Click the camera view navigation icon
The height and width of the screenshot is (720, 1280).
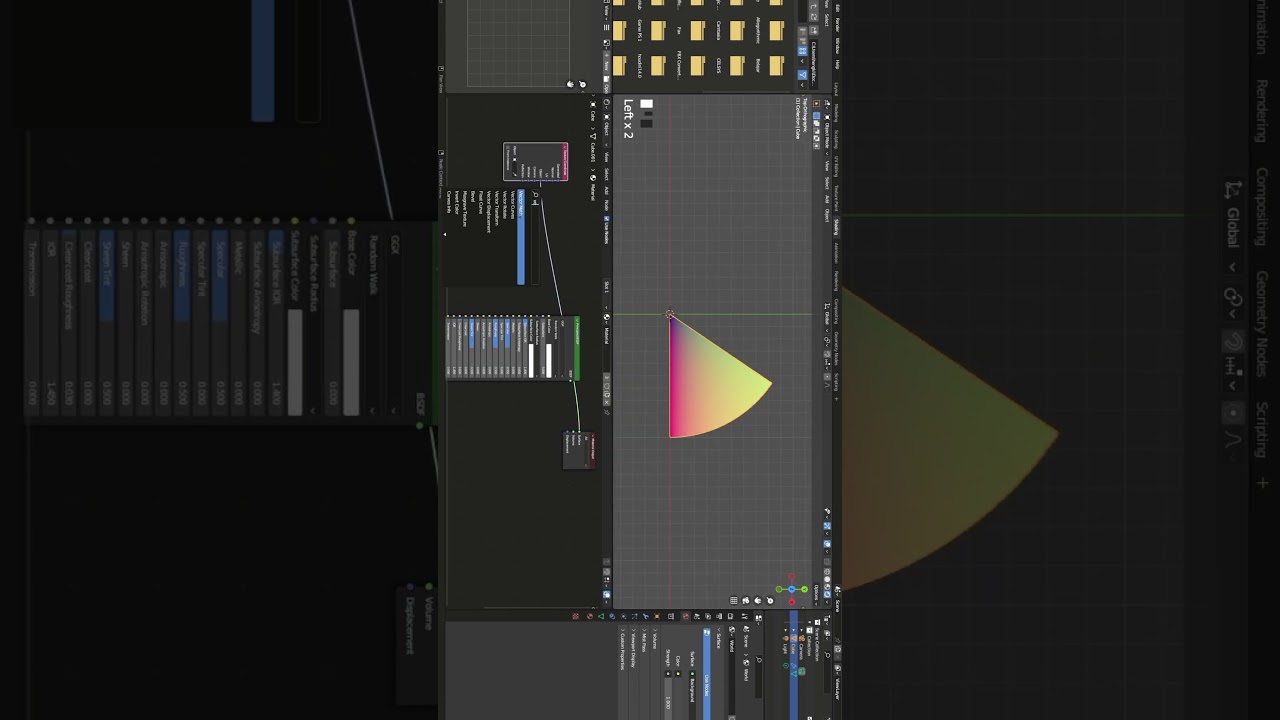(x=746, y=600)
